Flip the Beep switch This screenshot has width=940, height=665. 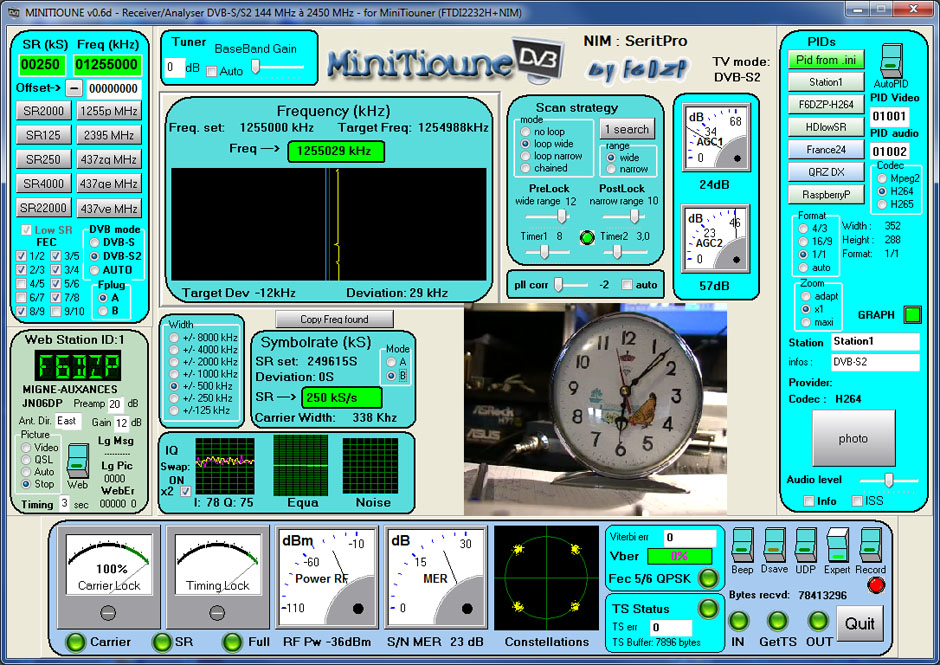click(x=742, y=545)
